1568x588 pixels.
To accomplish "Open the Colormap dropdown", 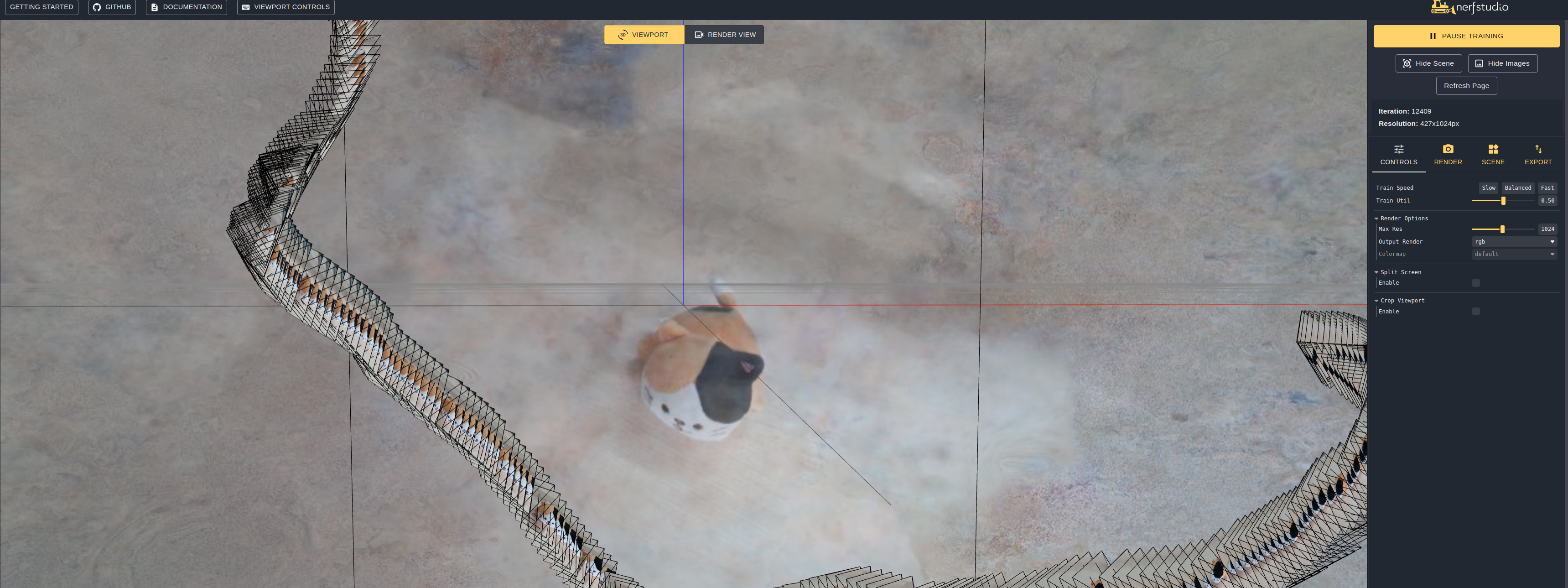I will click(x=1514, y=255).
